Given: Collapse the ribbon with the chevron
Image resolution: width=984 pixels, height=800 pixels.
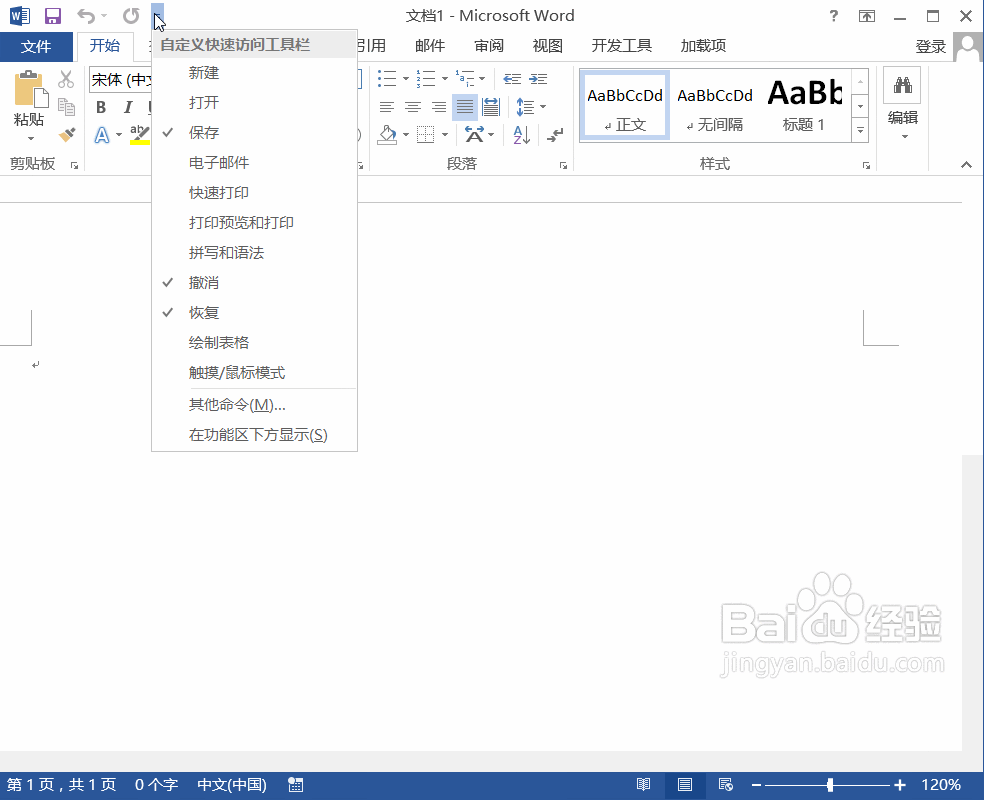Looking at the screenshot, I should 966,165.
